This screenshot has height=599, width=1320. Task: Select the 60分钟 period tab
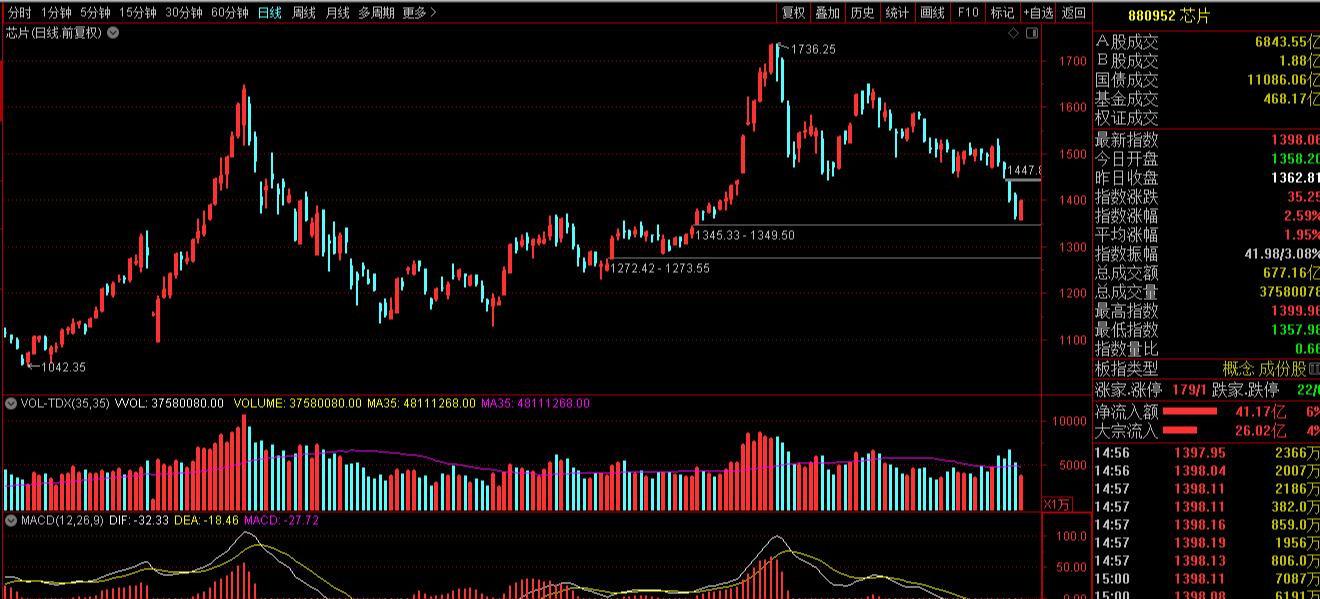pos(230,13)
